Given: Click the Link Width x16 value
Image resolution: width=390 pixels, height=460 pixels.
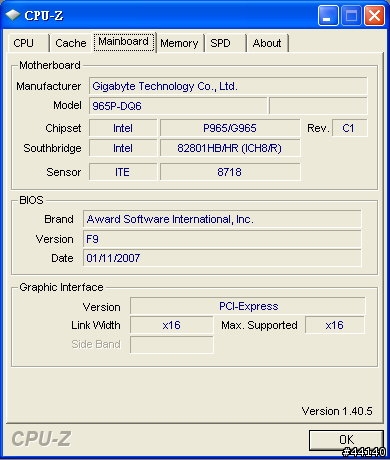Looking at the screenshot, I should 171,325.
